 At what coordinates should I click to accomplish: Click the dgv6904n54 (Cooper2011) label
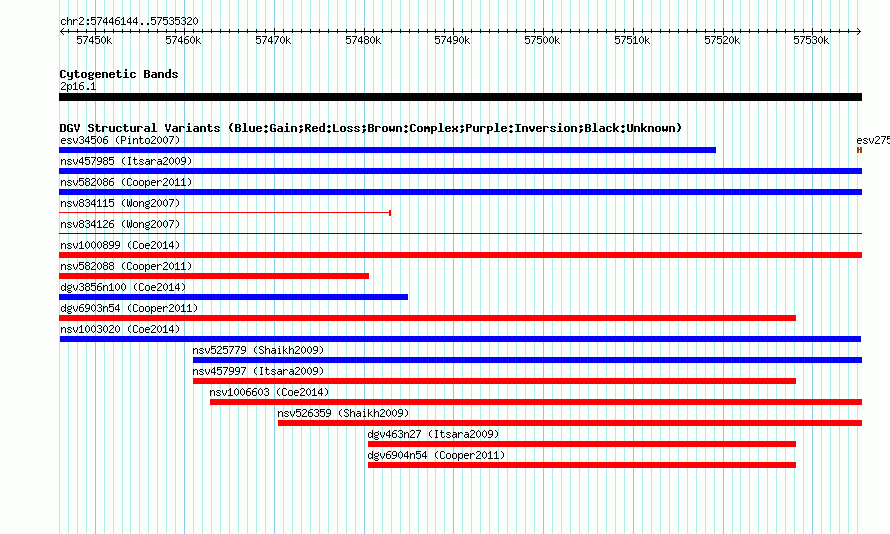(436, 455)
